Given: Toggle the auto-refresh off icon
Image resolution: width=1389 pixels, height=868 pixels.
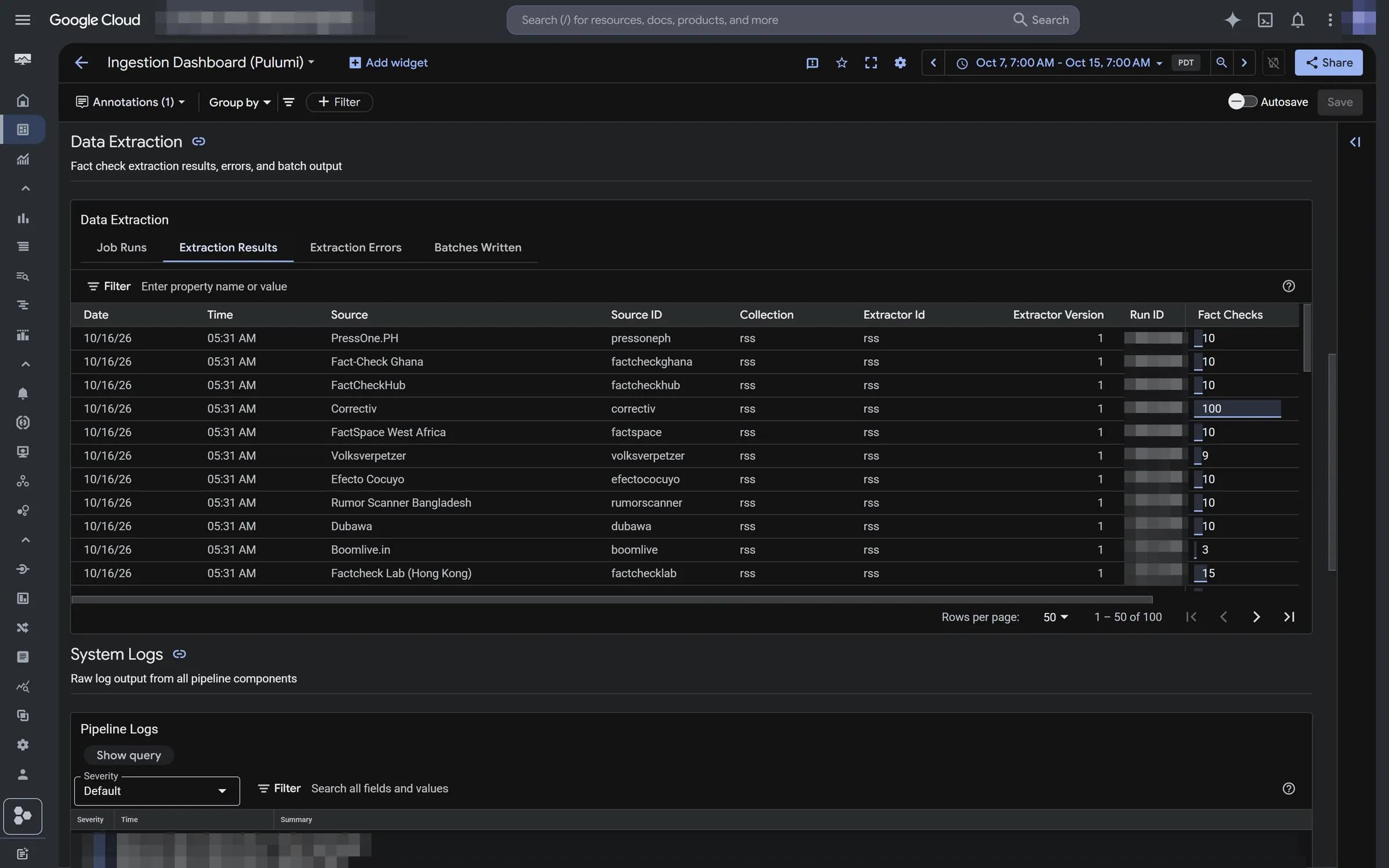Looking at the screenshot, I should pos(1273,62).
